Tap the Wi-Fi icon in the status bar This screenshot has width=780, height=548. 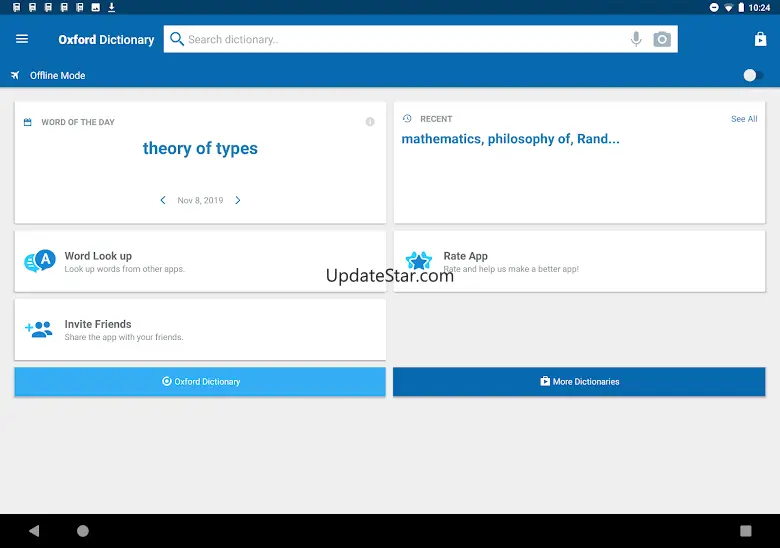pos(728,7)
